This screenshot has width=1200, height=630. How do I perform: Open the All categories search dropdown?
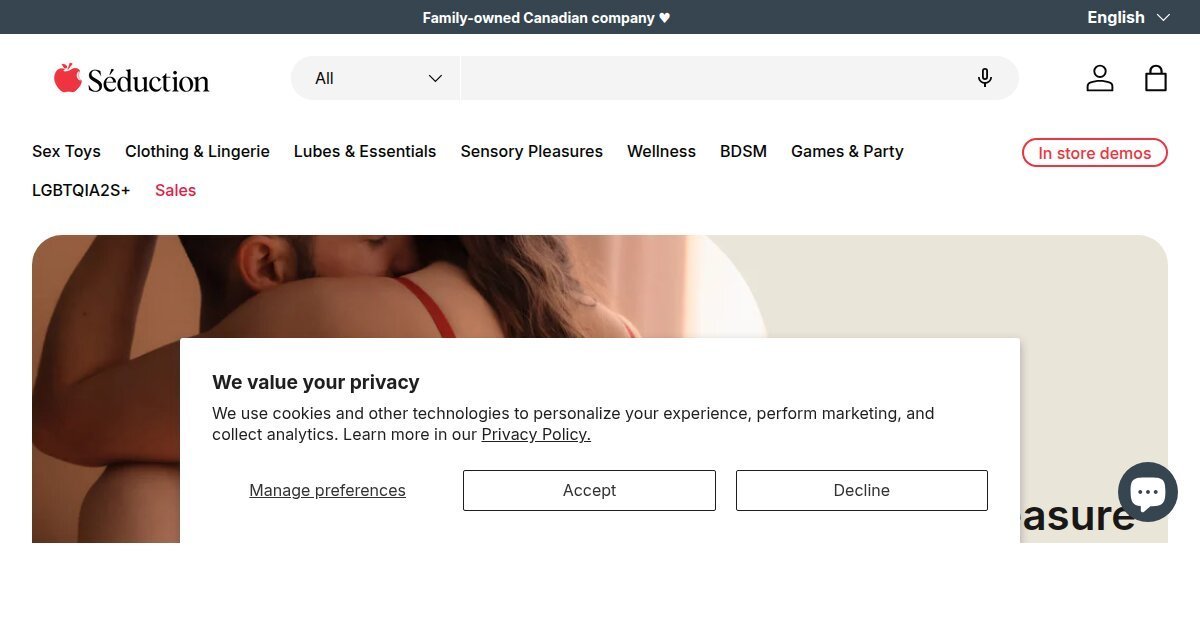click(x=377, y=78)
